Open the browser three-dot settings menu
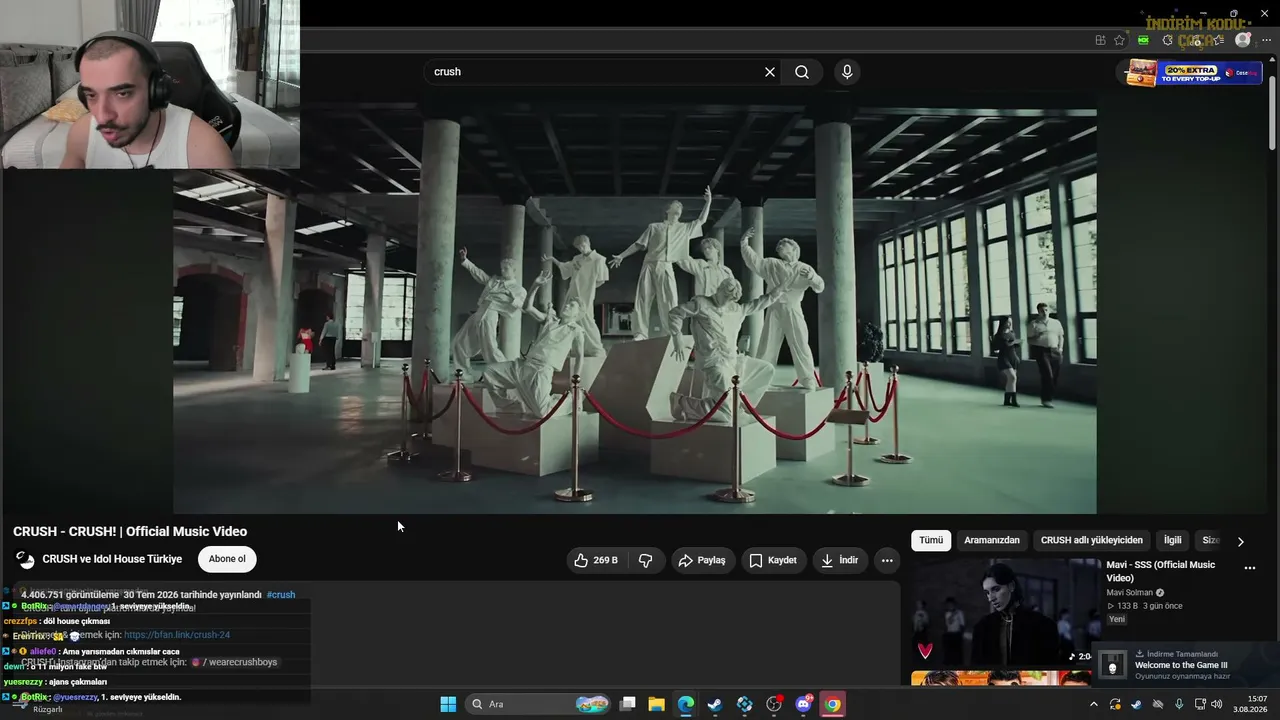This screenshot has width=1280, height=720. point(1266,40)
